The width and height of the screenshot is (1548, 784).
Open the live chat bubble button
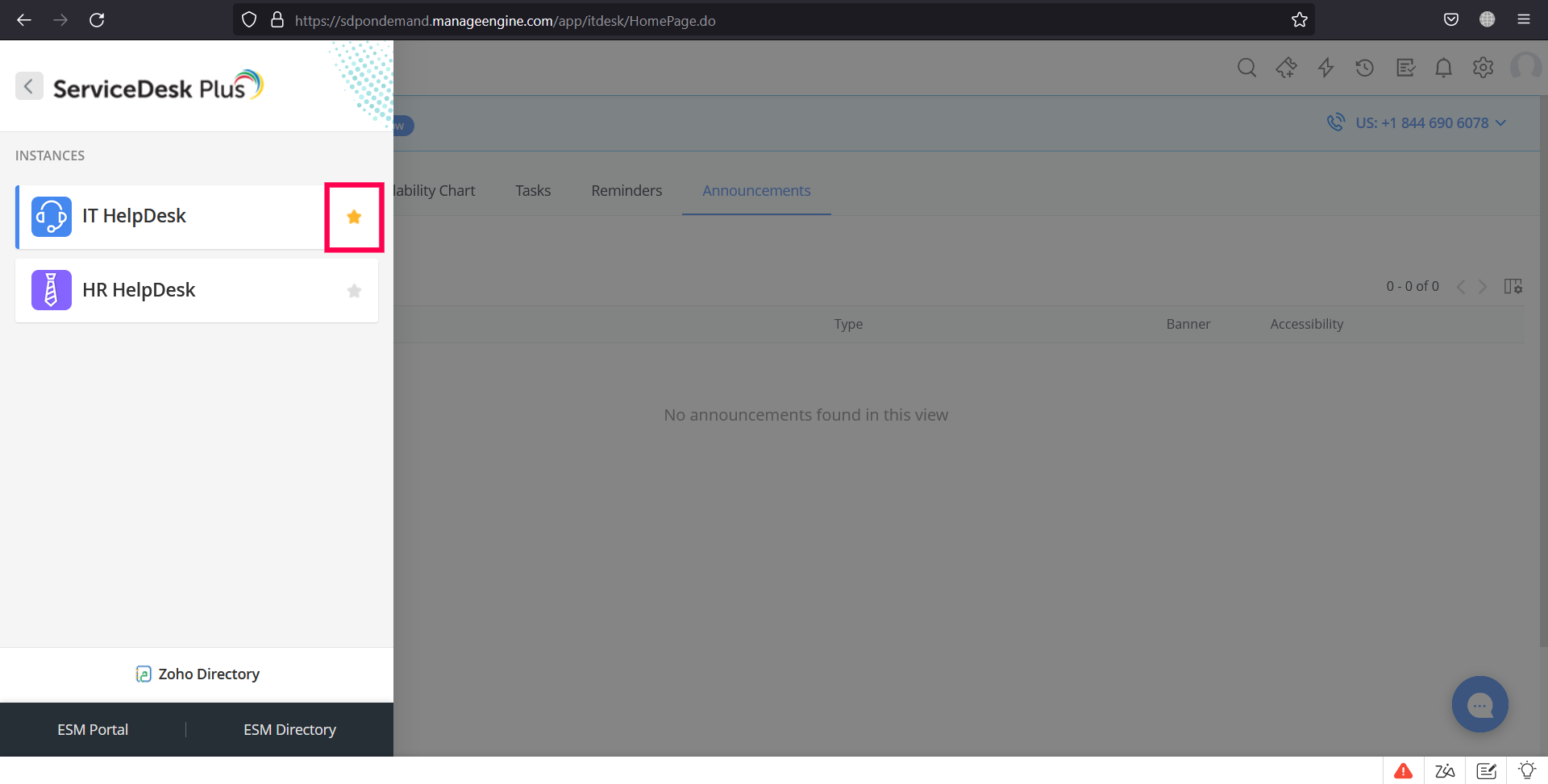[1480, 704]
